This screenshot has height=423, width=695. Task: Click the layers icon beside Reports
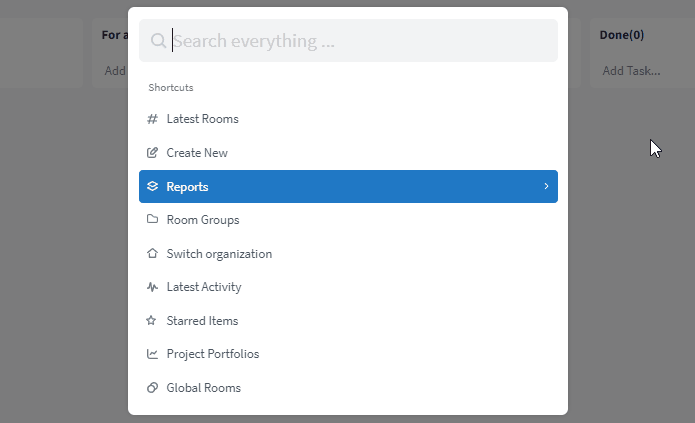click(x=152, y=186)
